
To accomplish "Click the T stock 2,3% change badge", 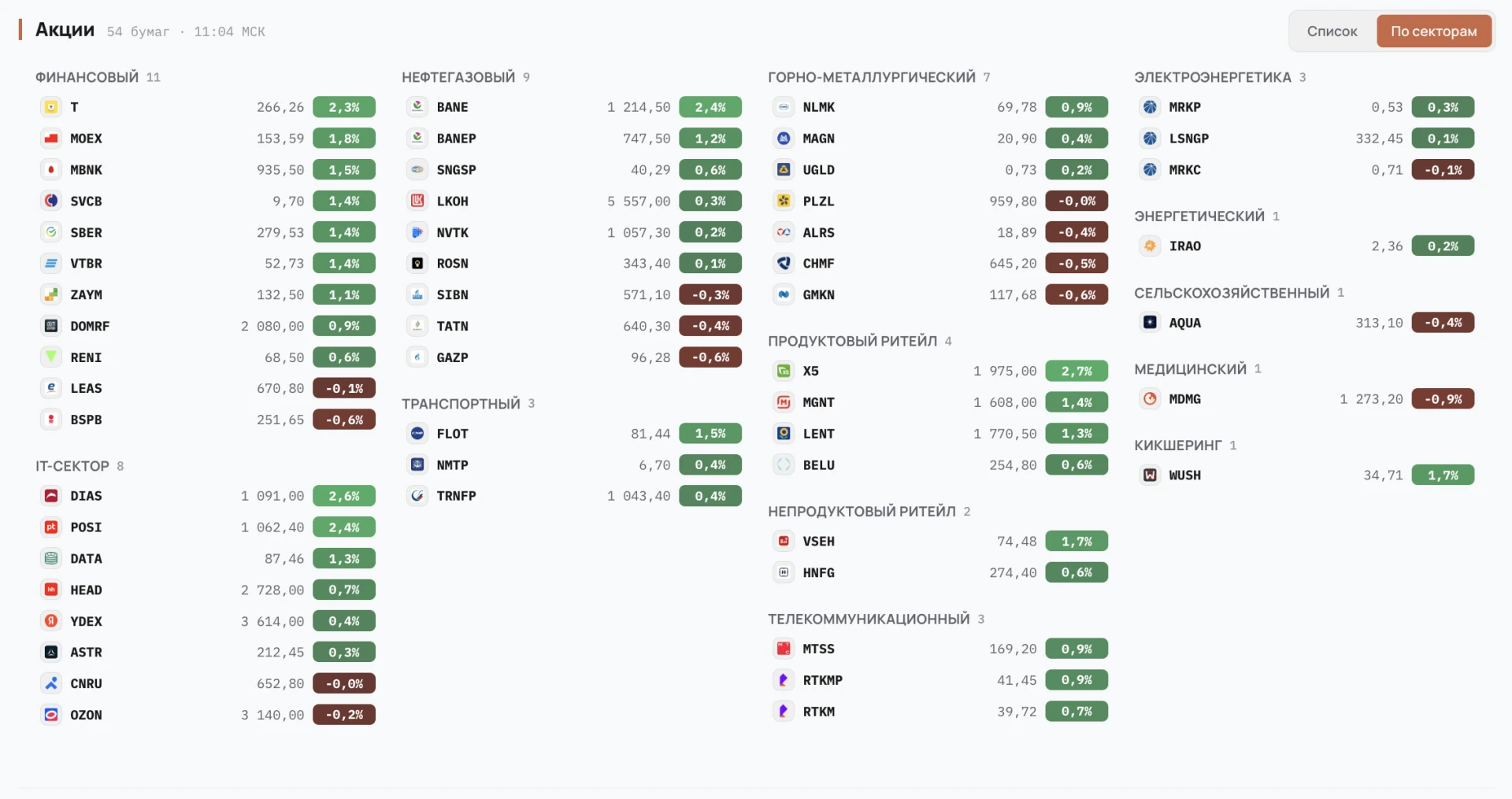I will coord(344,107).
